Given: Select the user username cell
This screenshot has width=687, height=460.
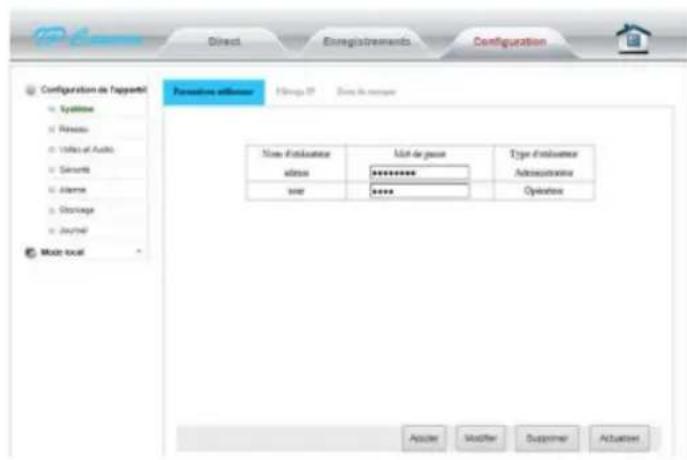Looking at the screenshot, I should coord(297,191).
